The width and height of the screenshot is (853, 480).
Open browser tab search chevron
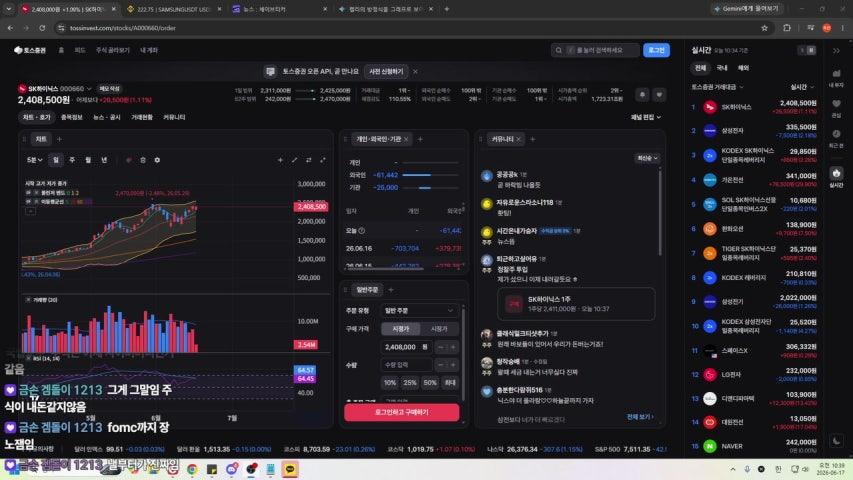(9, 9)
